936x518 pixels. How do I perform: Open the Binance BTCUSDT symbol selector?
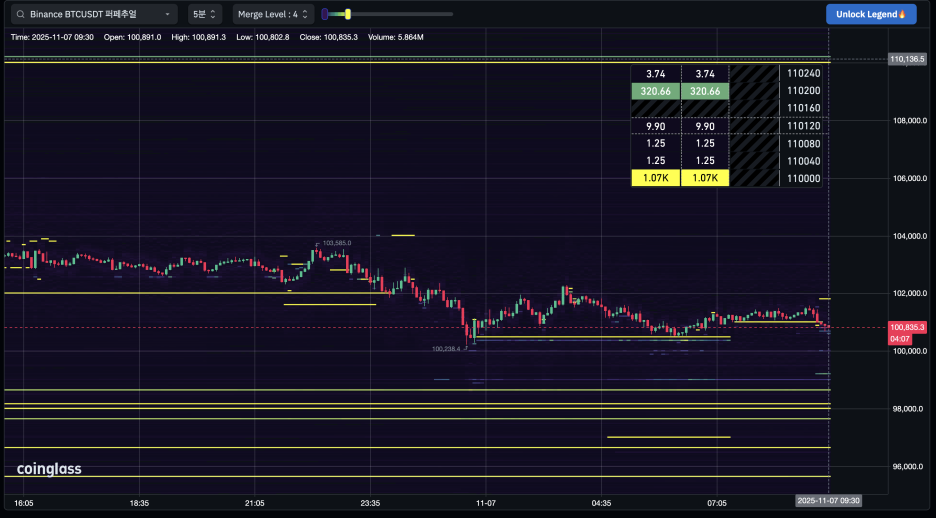pos(94,14)
